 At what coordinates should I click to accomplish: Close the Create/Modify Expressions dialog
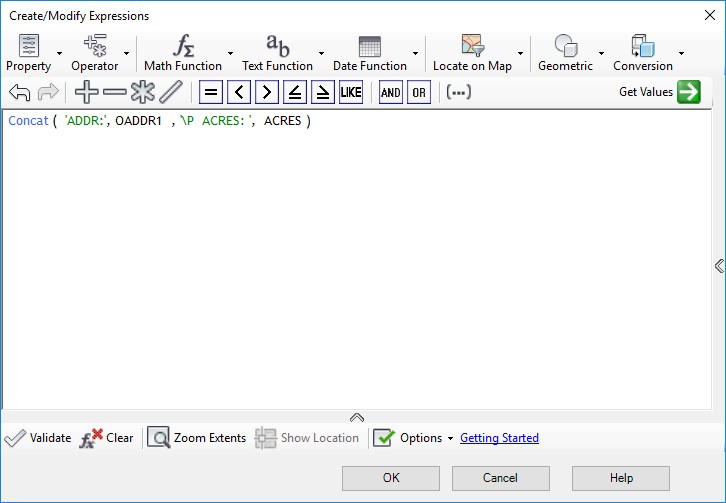[x=709, y=15]
